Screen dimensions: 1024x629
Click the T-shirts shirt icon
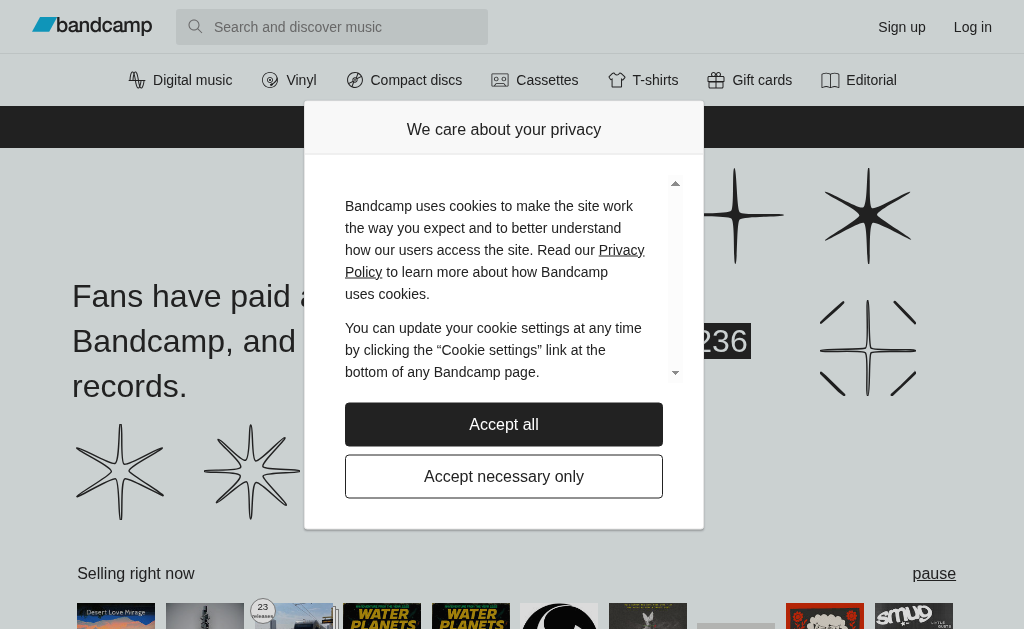pos(616,80)
